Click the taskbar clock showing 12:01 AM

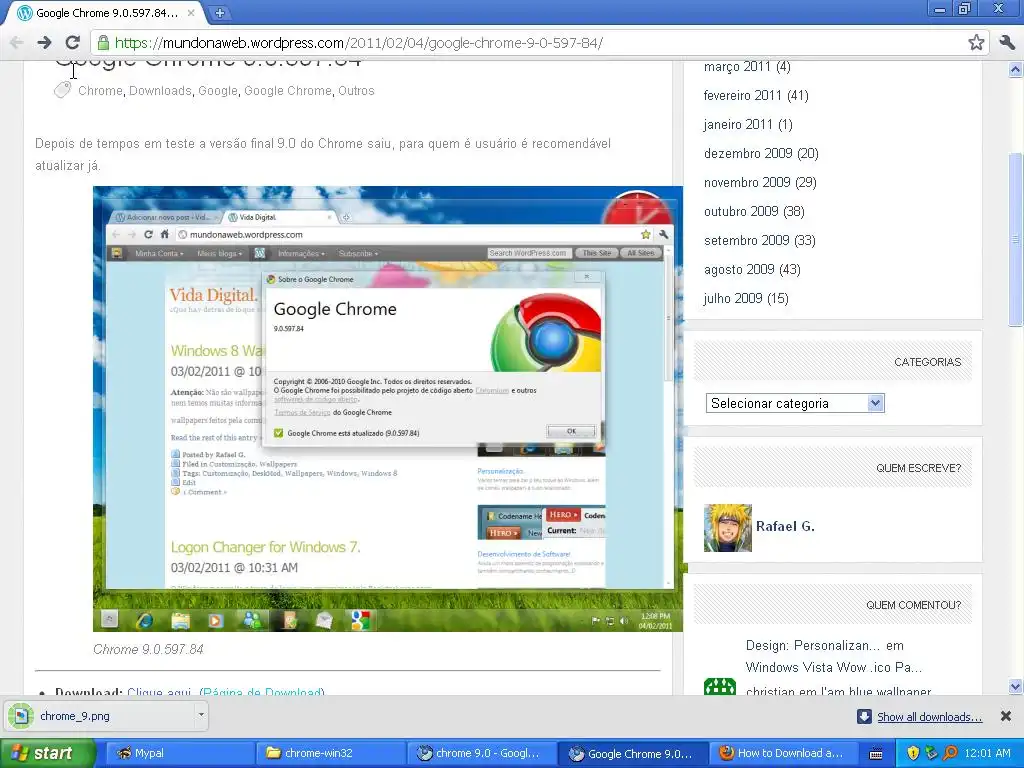[987, 753]
